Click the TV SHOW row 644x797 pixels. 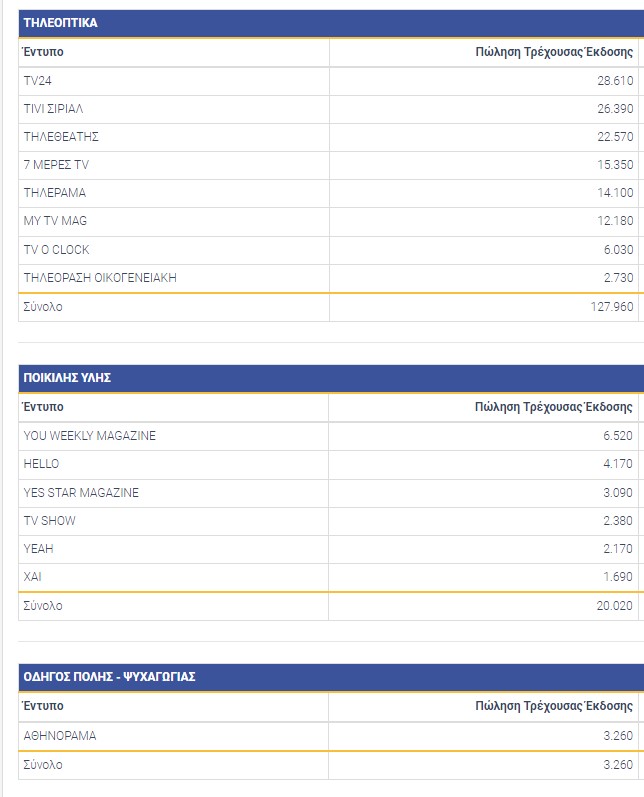pos(50,520)
